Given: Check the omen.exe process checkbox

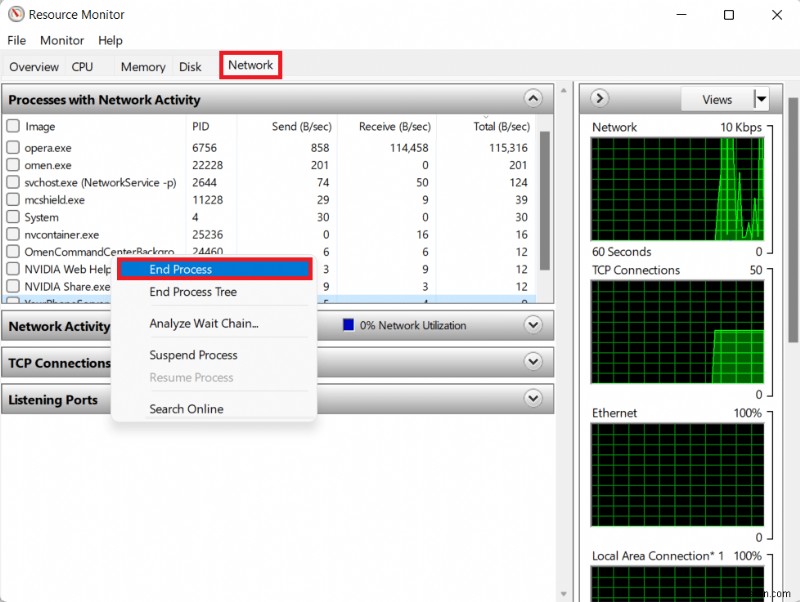Looking at the screenshot, I should [x=13, y=165].
